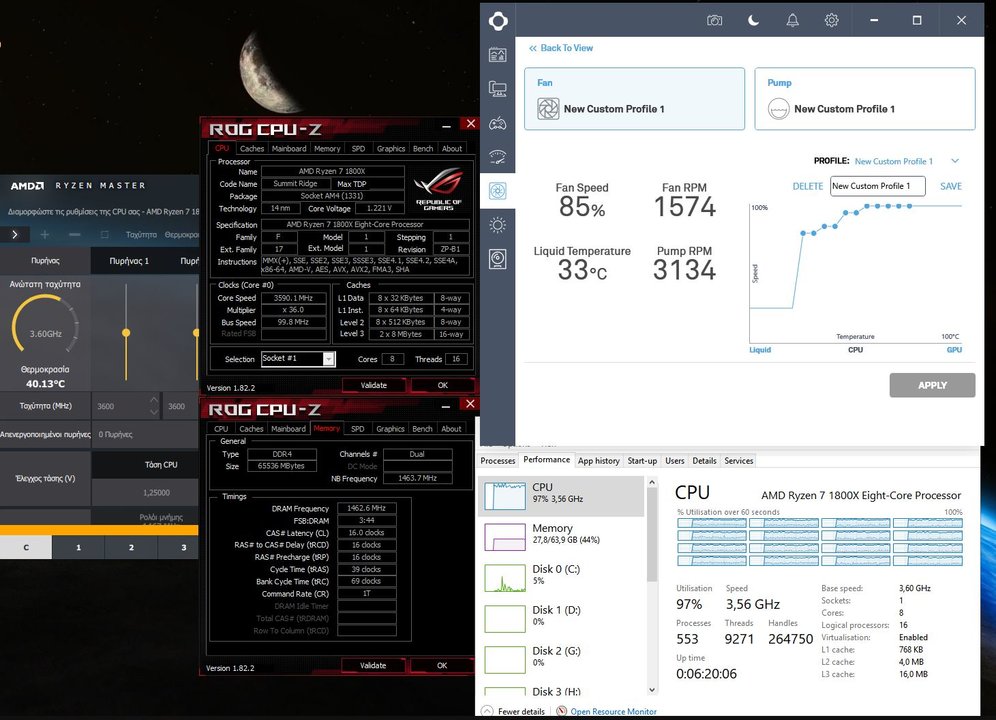Select the Disk 0 (C:) graph thumbnail
This screenshot has height=720, width=996.
tap(505, 578)
